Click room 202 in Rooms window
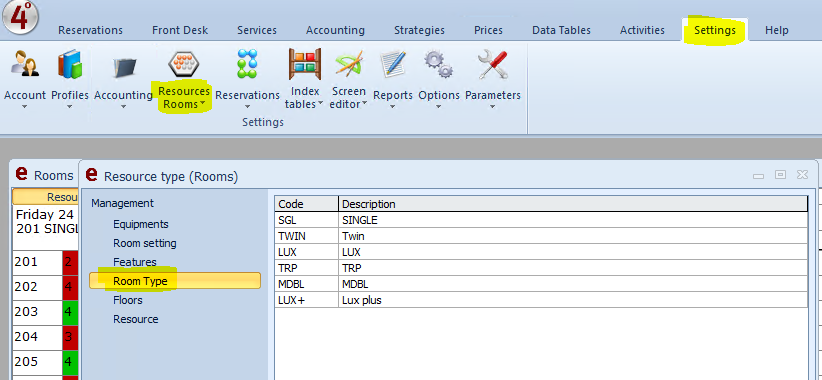 point(37,287)
